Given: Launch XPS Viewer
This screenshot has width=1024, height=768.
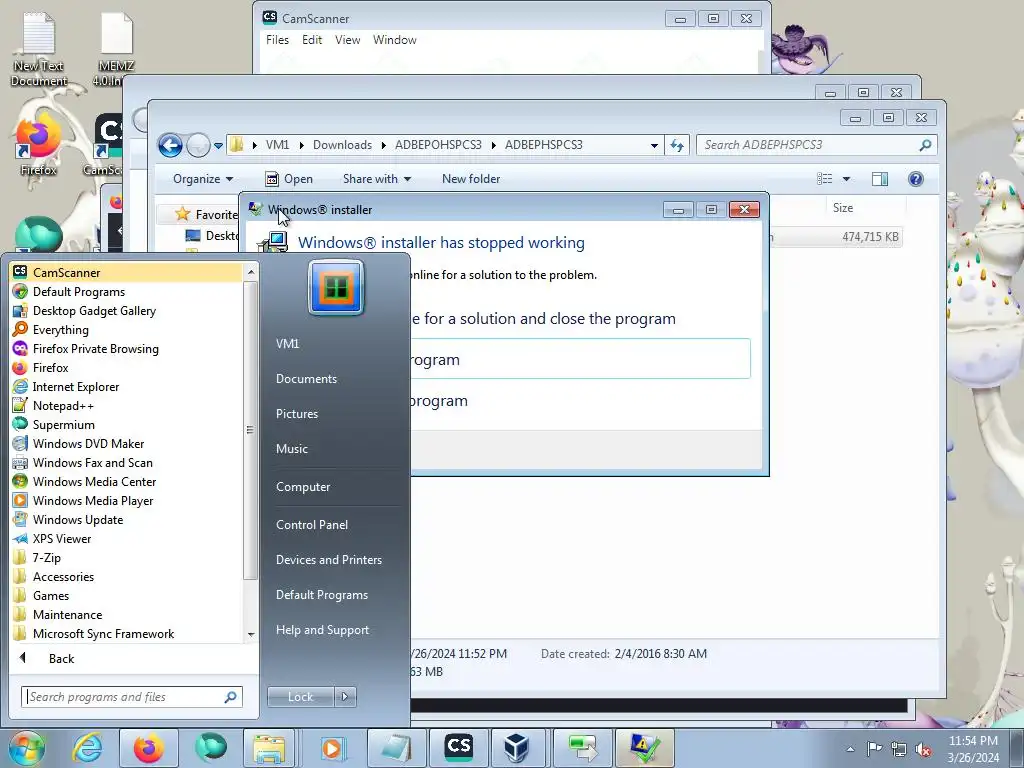Looking at the screenshot, I should point(126,538).
